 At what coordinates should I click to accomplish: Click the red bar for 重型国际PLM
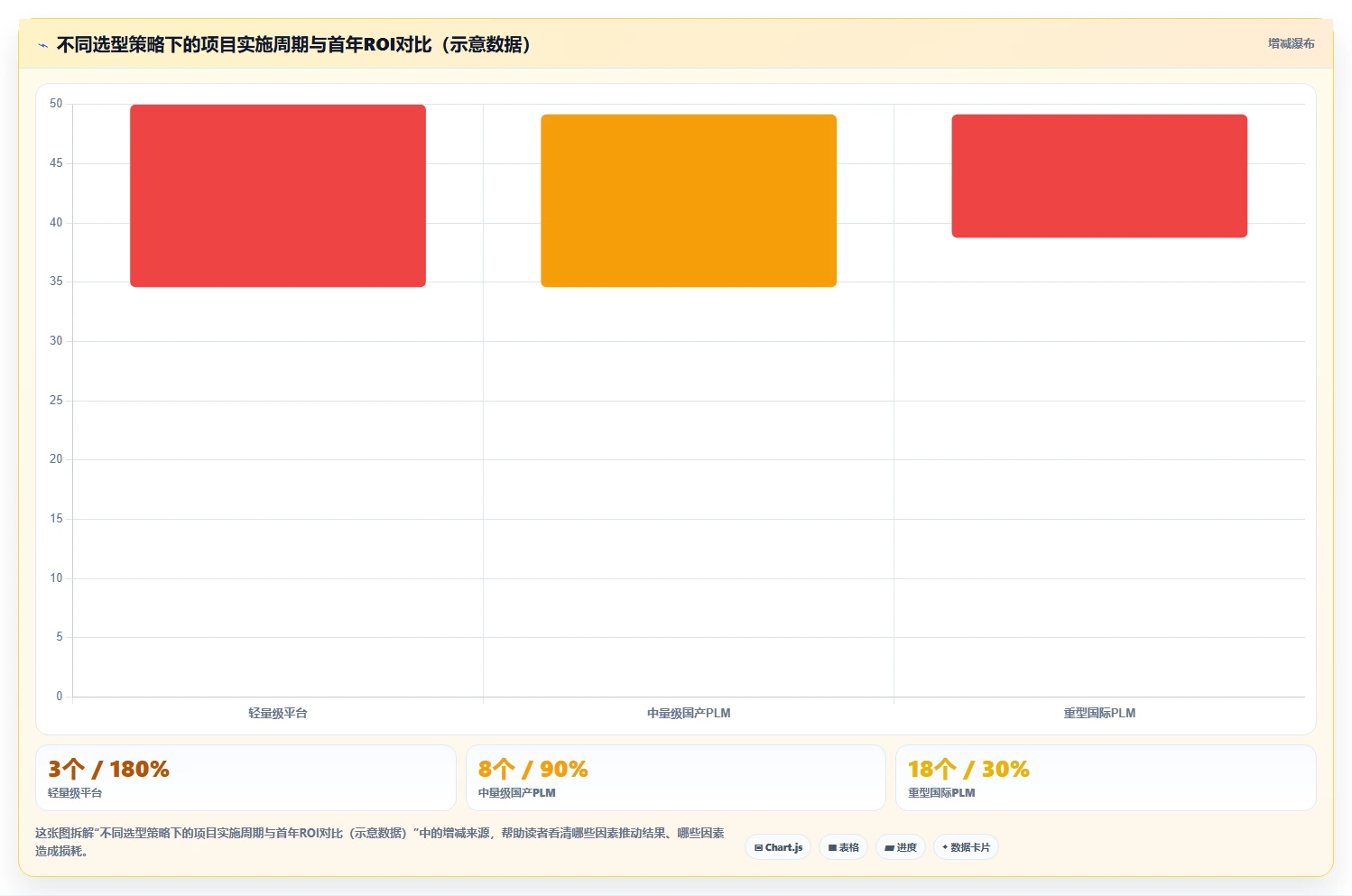[1099, 176]
